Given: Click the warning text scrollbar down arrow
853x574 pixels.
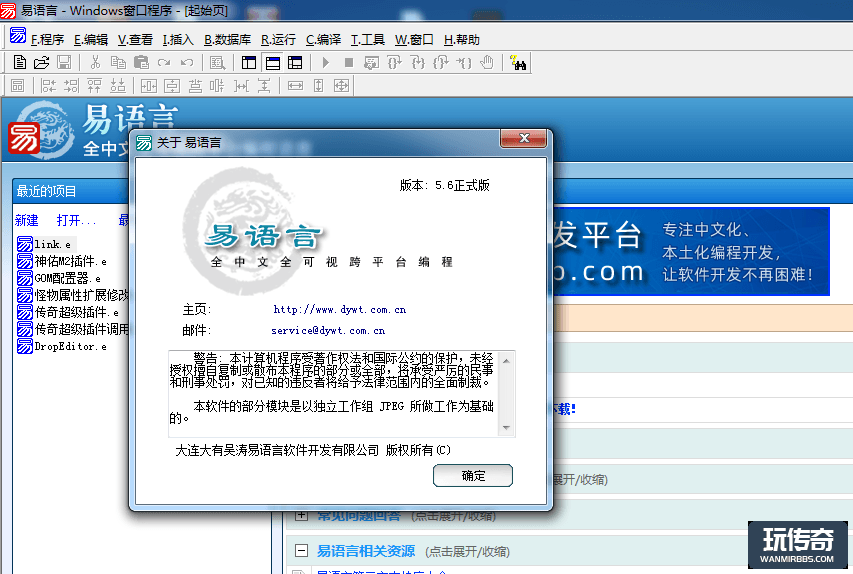Looking at the screenshot, I should 506,428.
